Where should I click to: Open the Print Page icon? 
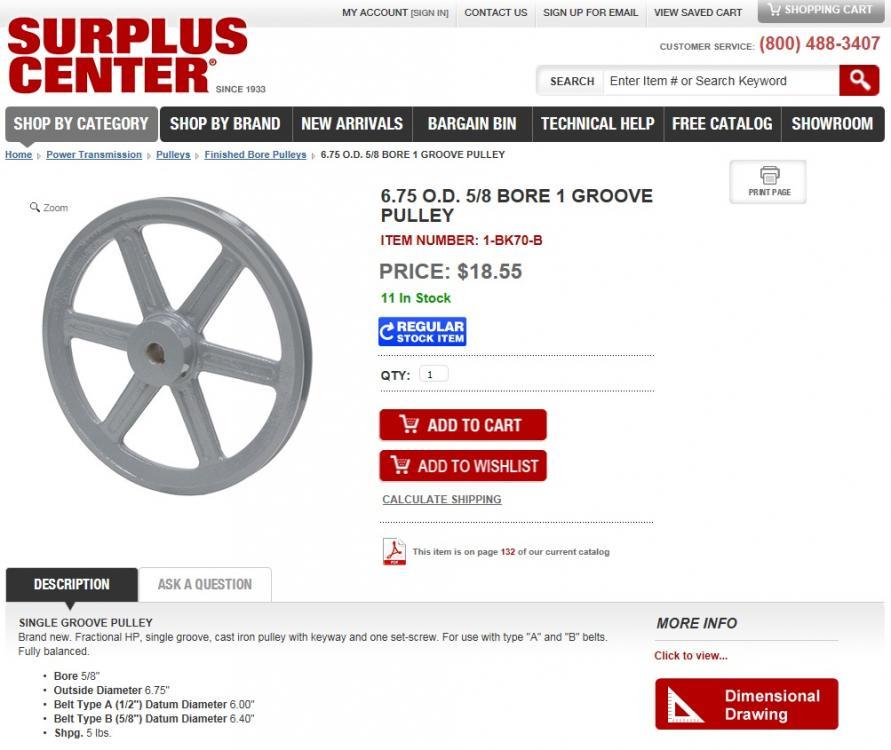coord(768,182)
